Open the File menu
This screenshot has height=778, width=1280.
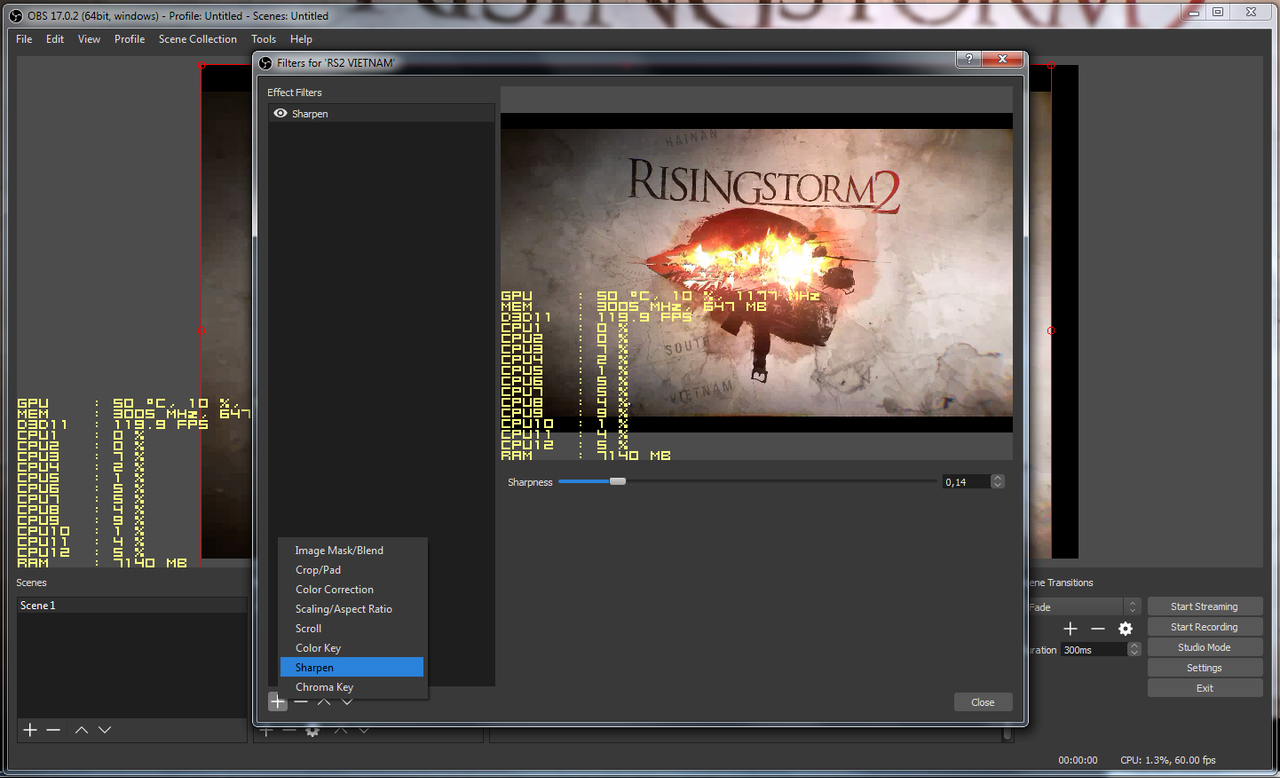[x=24, y=39]
